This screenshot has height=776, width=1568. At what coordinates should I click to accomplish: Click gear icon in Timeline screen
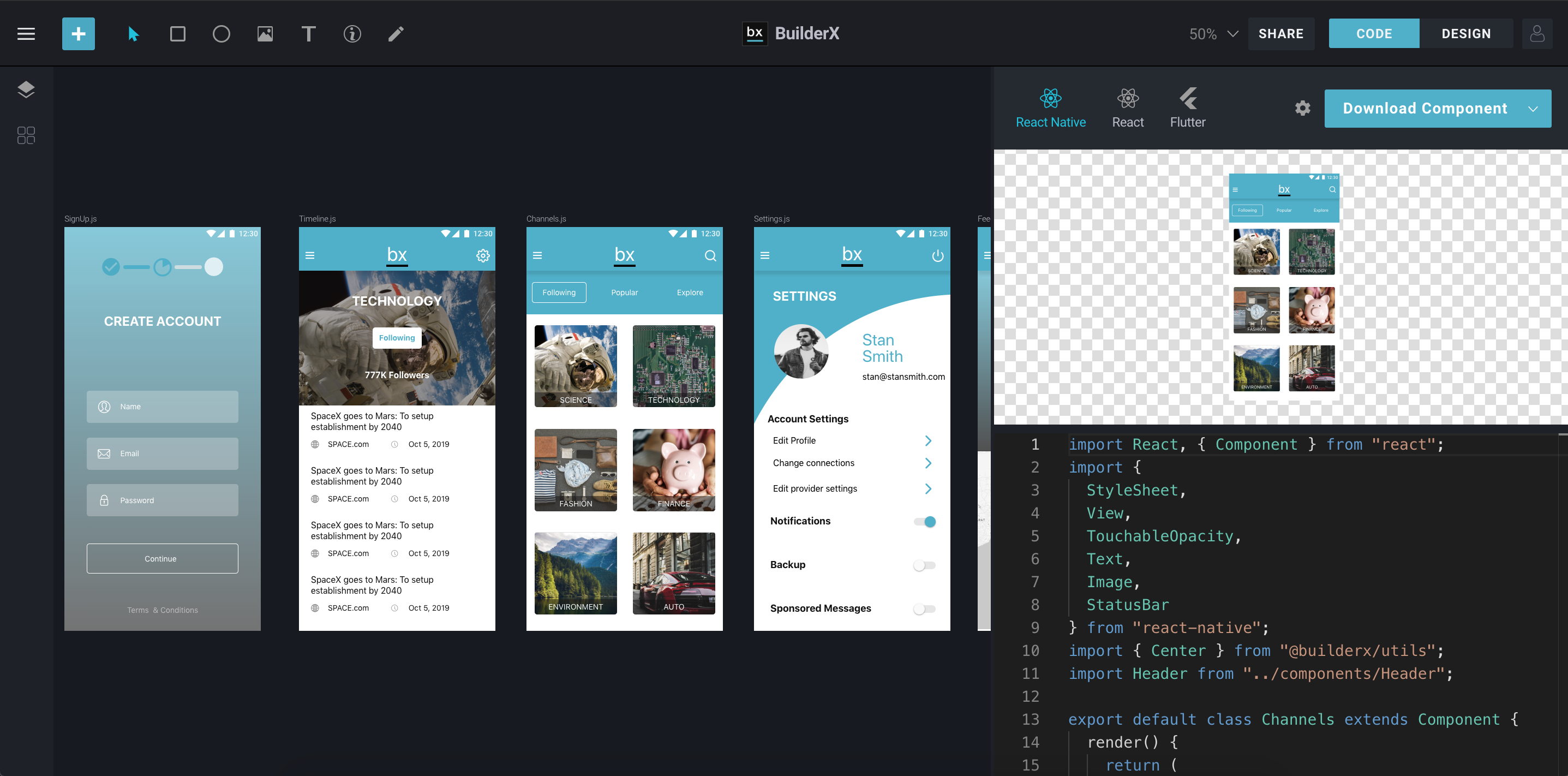coord(483,255)
